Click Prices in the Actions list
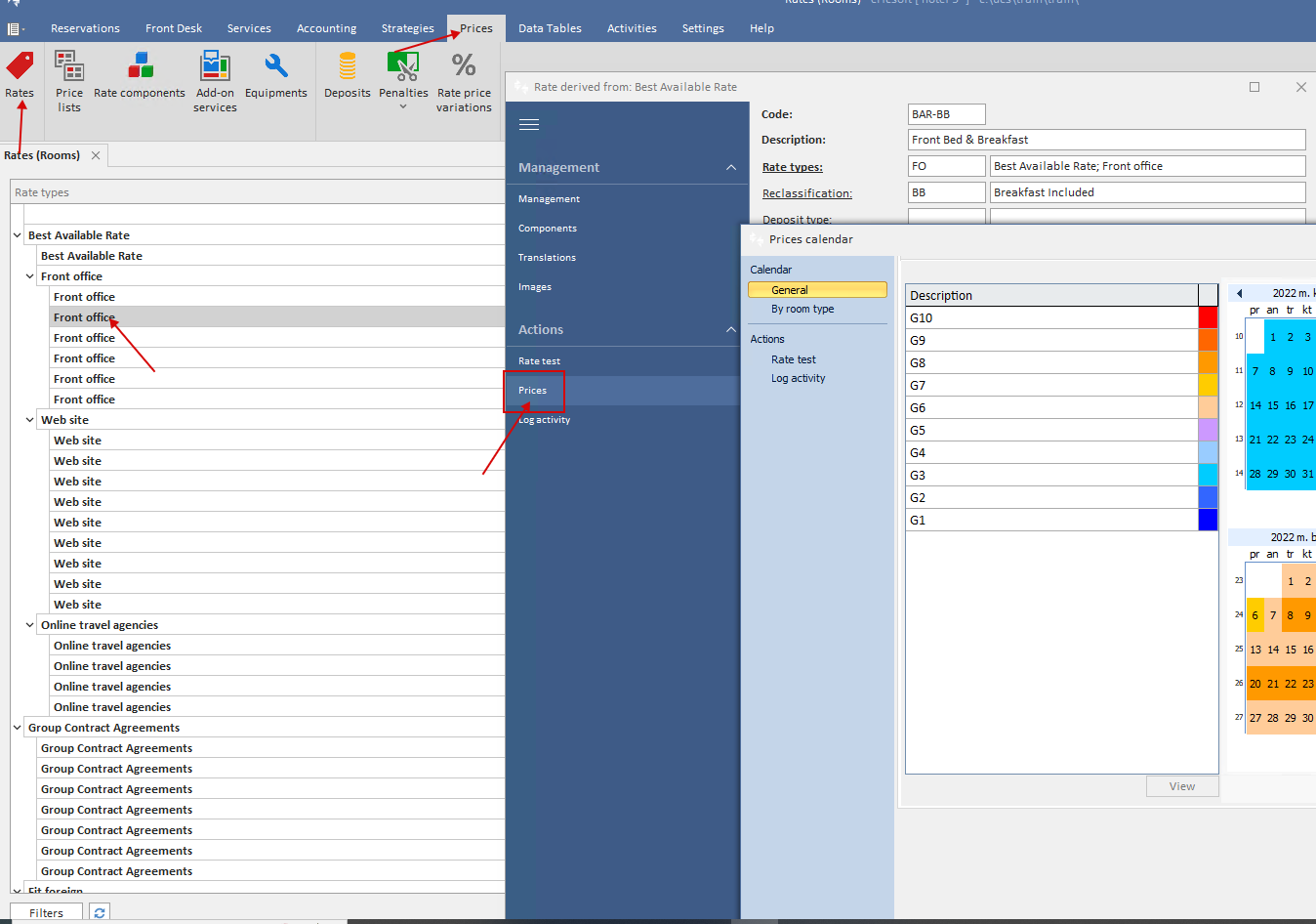The image size is (1316, 924). (x=532, y=391)
